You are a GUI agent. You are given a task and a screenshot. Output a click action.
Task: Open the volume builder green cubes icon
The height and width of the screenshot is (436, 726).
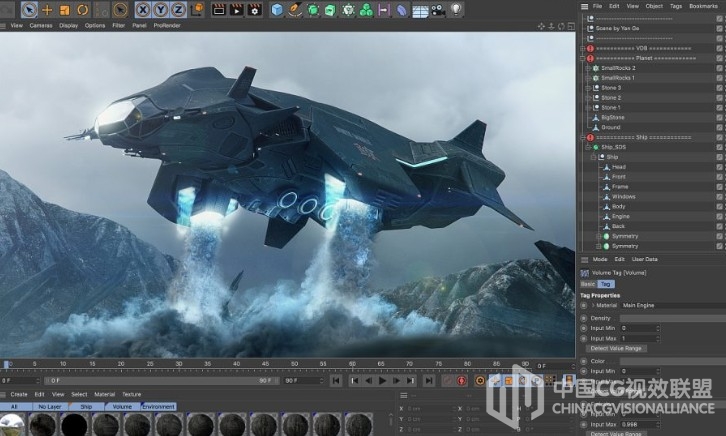[366, 10]
